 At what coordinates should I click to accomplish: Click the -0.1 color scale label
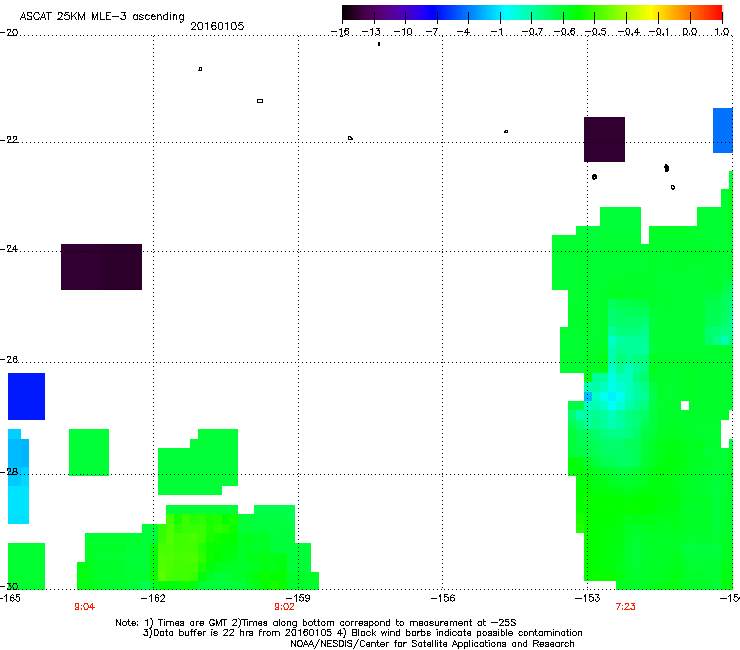click(x=659, y=32)
